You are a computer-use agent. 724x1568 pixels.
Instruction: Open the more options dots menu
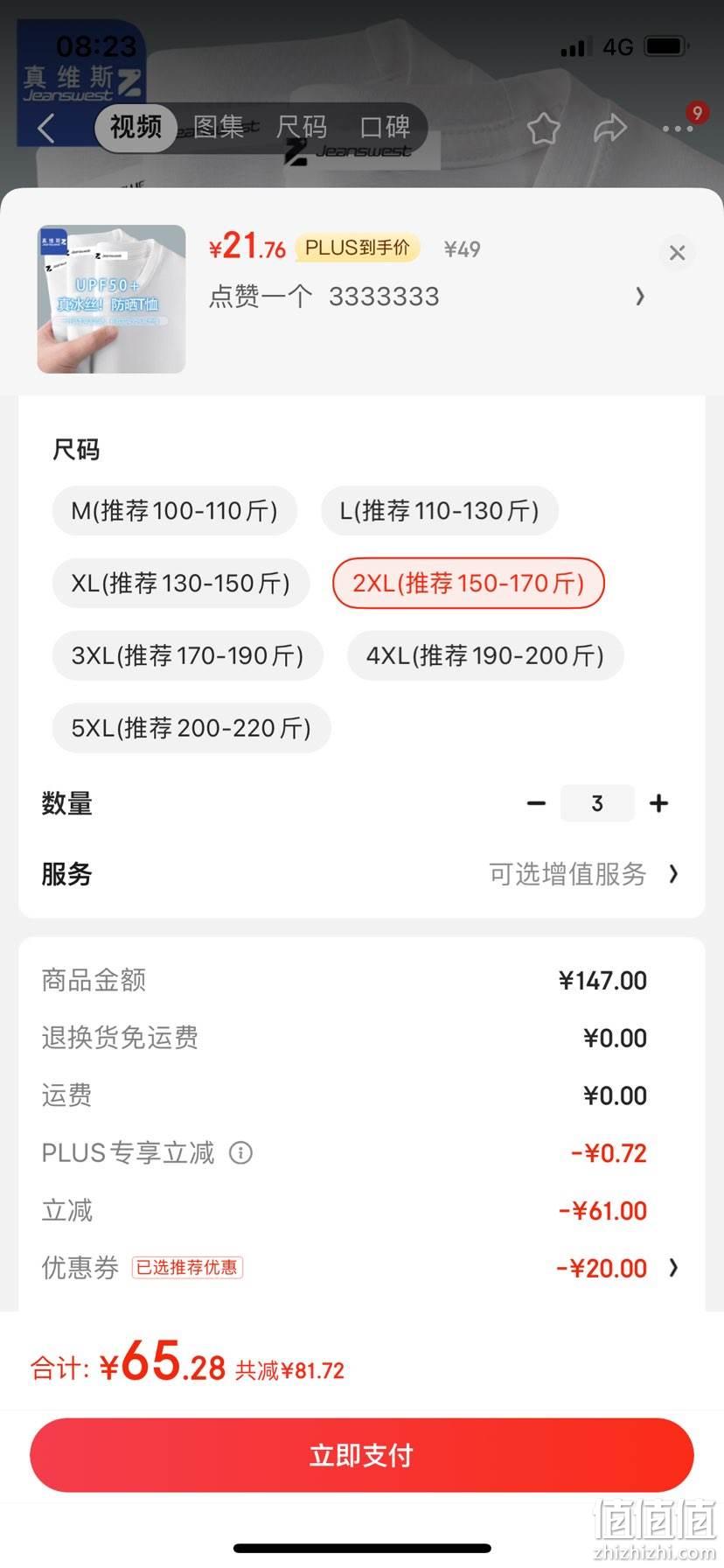tap(678, 129)
